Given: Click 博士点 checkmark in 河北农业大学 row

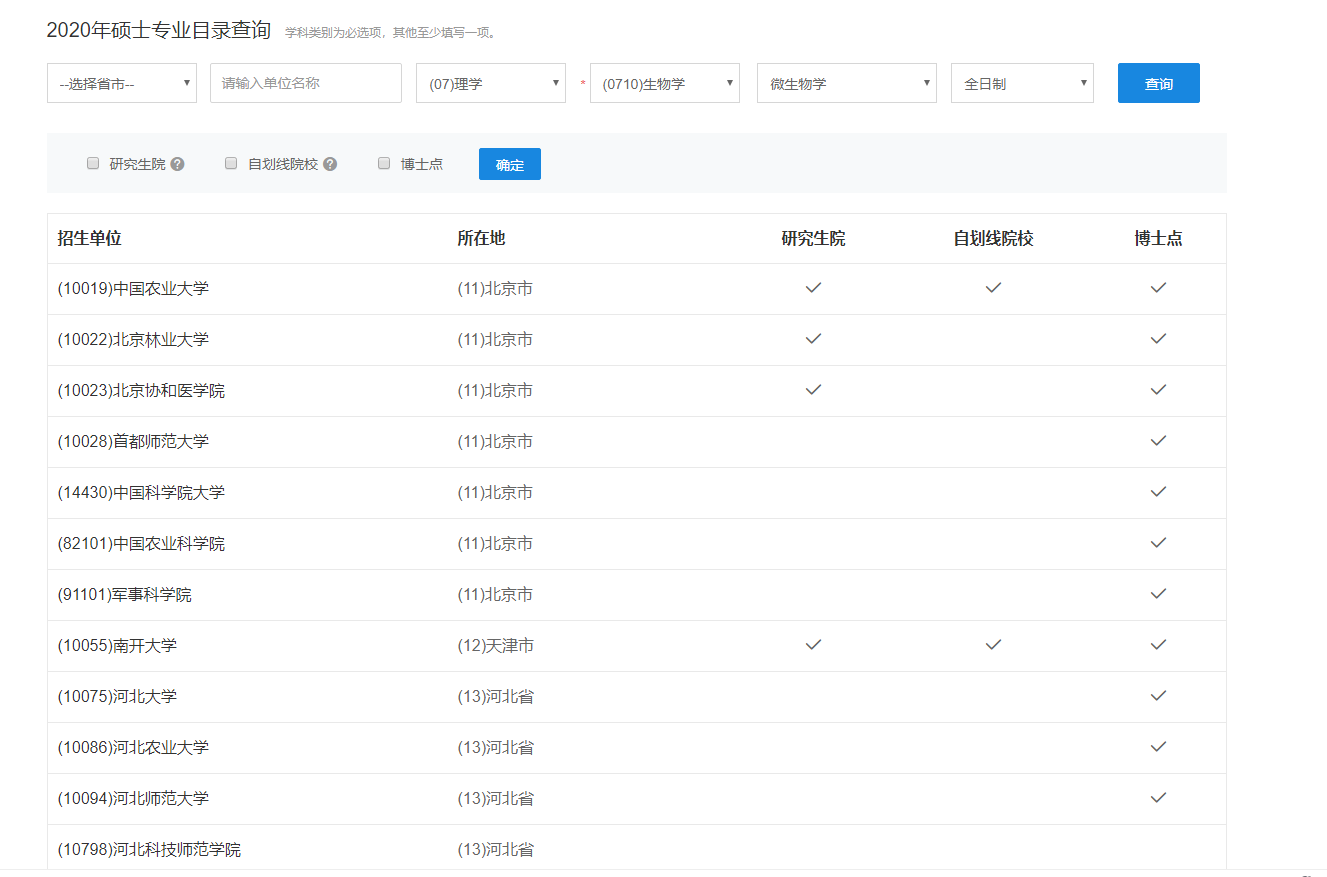Looking at the screenshot, I should click(x=1158, y=747).
